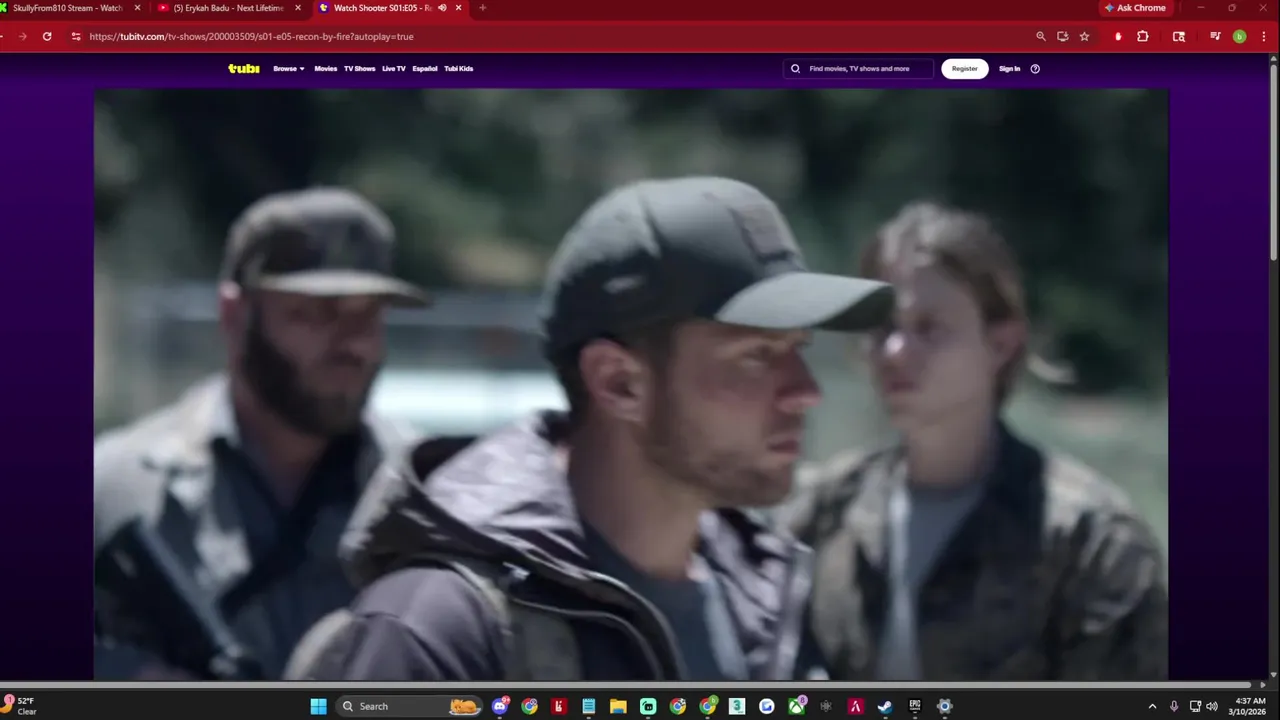The image size is (1280, 720).
Task: Open the Xbox app on taskbar
Action: (x=796, y=706)
